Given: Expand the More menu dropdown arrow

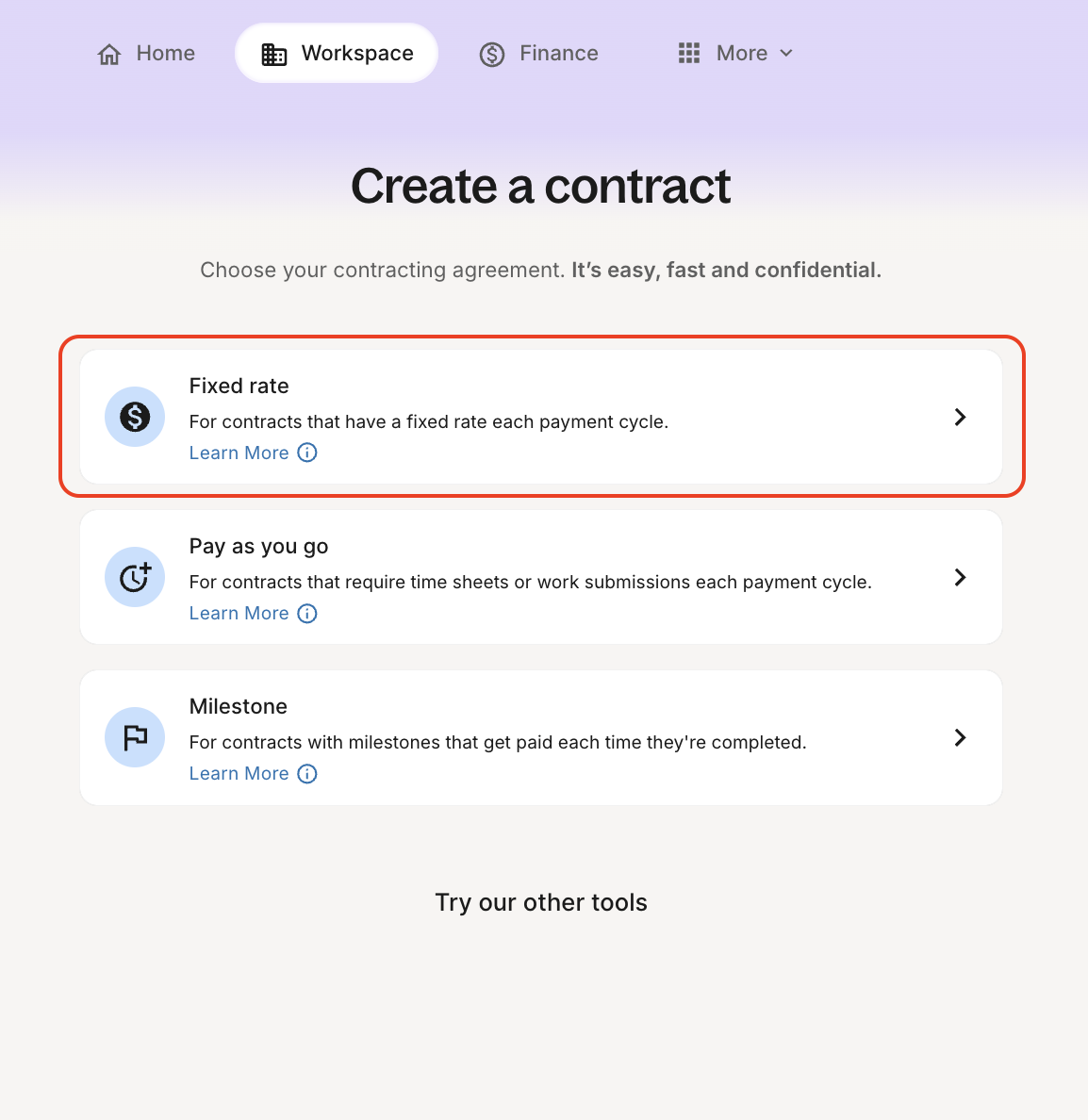Looking at the screenshot, I should click(x=786, y=54).
